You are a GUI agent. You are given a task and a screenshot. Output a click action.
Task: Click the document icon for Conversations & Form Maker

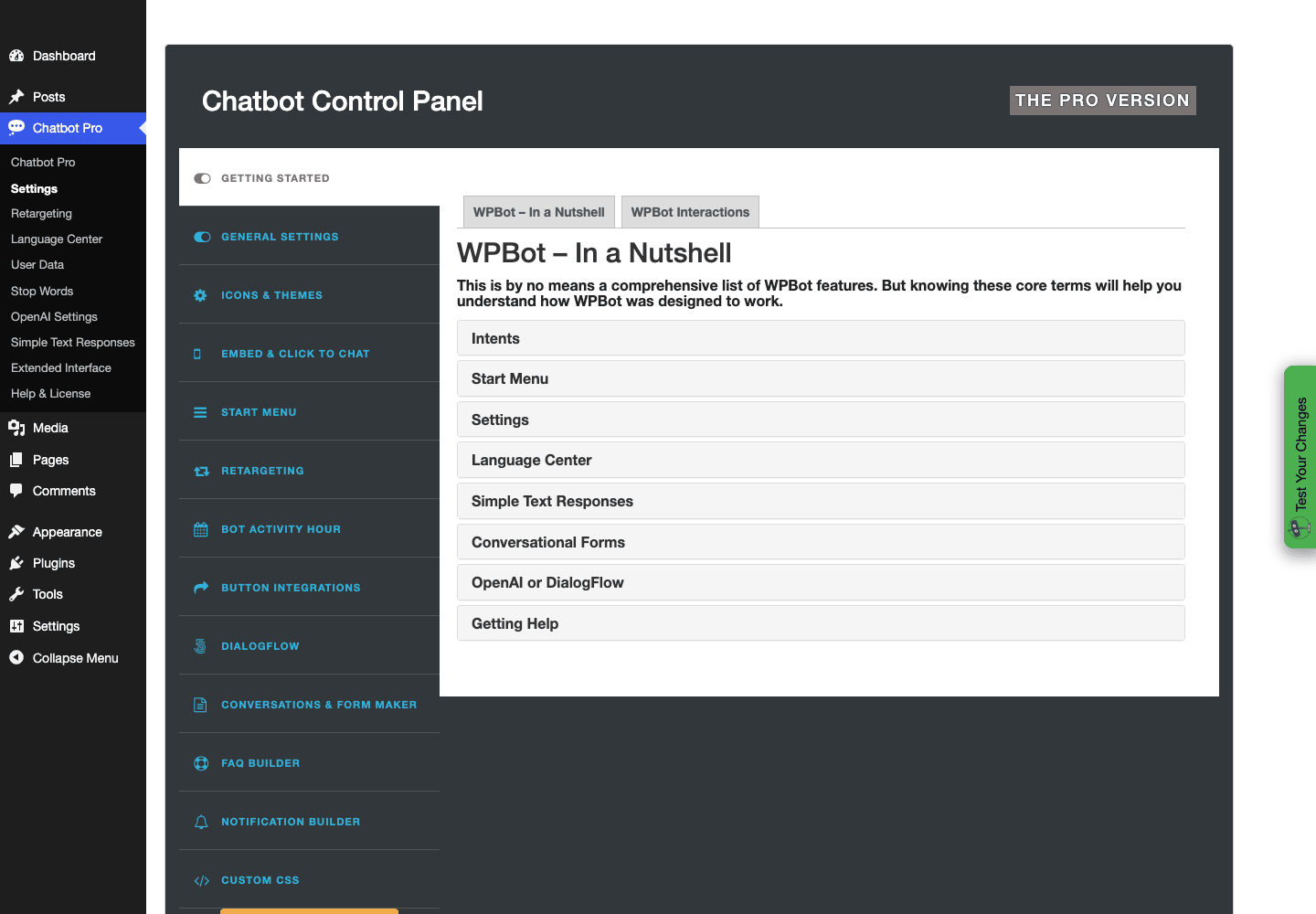click(x=200, y=705)
